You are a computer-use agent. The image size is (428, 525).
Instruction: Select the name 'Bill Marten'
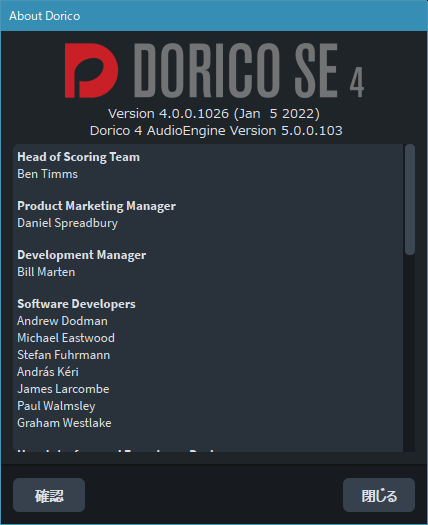(46, 272)
